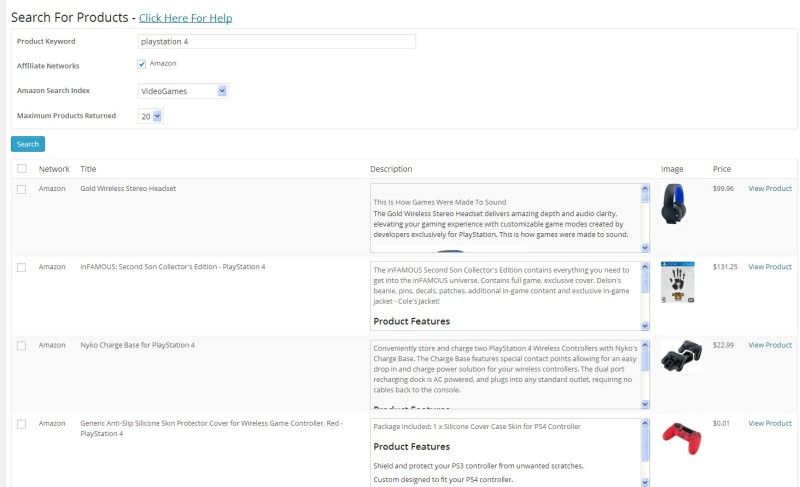Click the Product Keyword input field
The image size is (800, 487).
tap(277, 41)
